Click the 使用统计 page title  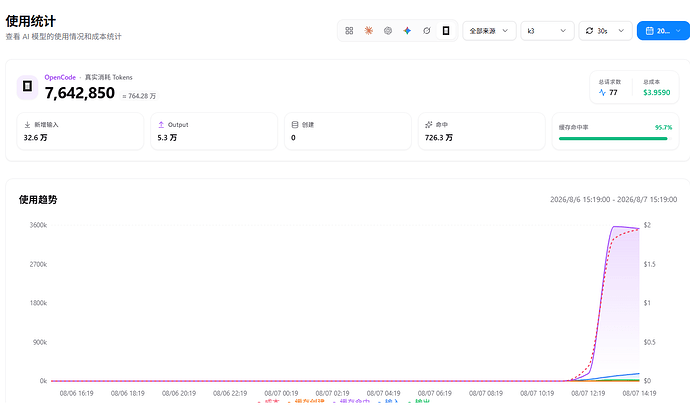[x=31, y=21]
